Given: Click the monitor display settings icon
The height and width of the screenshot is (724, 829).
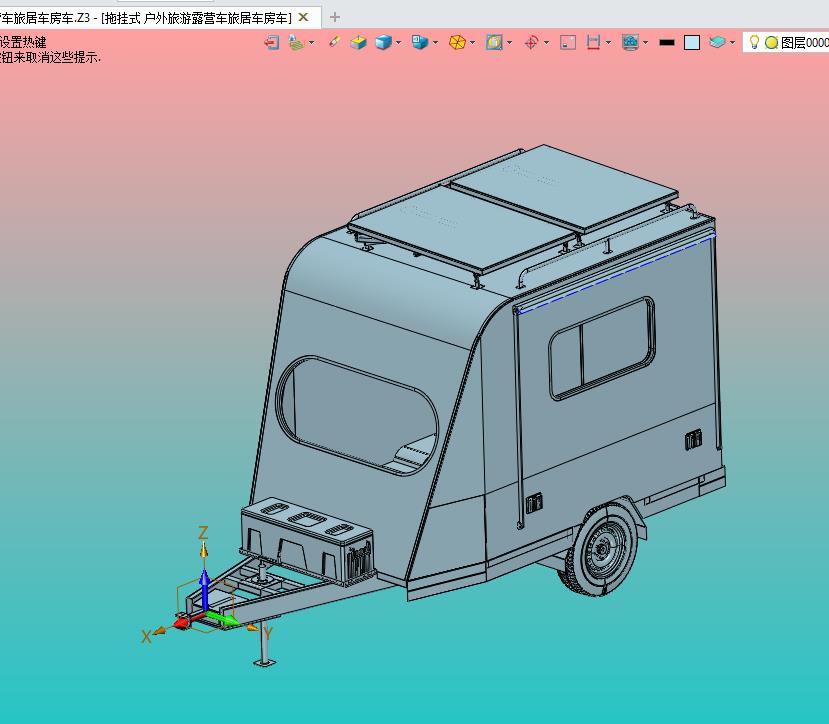Looking at the screenshot, I should pyautogui.click(x=630, y=43).
